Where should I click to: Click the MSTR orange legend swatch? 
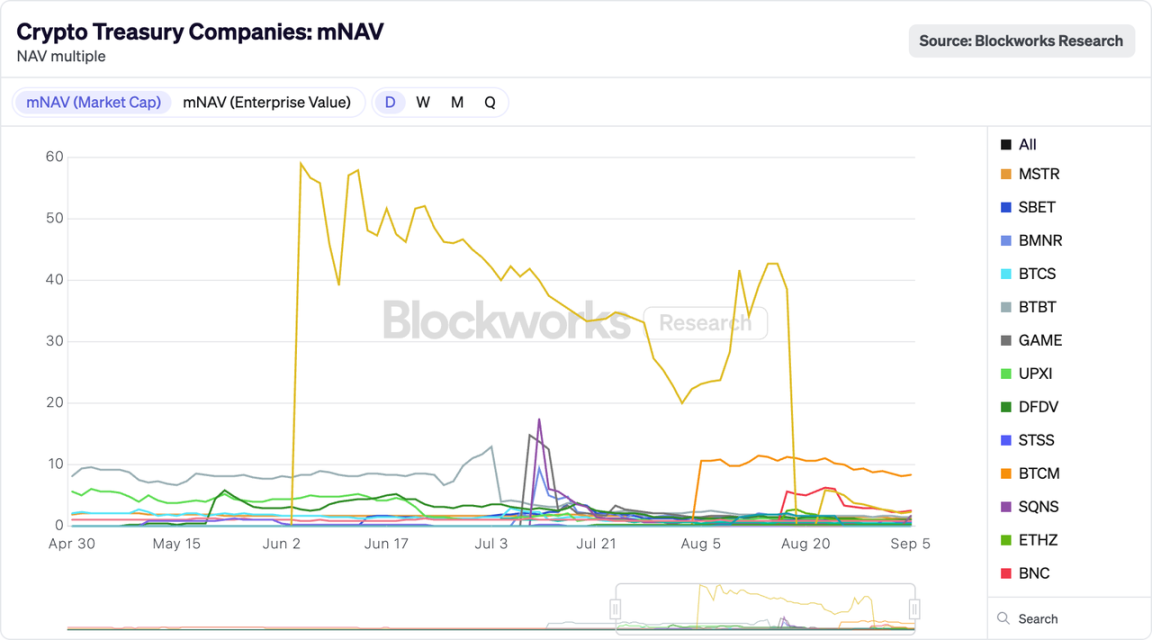click(x=1006, y=175)
